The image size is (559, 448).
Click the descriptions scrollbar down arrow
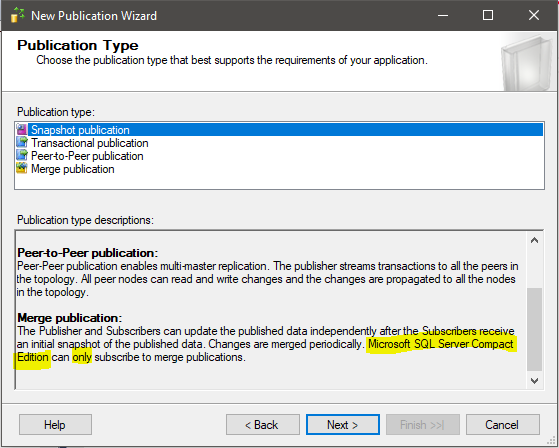tap(534, 381)
